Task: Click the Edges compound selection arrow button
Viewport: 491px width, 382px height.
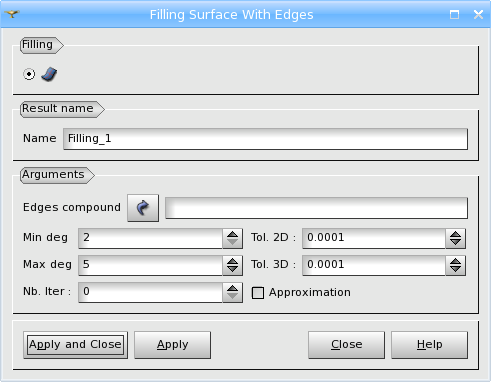Action: [x=143, y=208]
